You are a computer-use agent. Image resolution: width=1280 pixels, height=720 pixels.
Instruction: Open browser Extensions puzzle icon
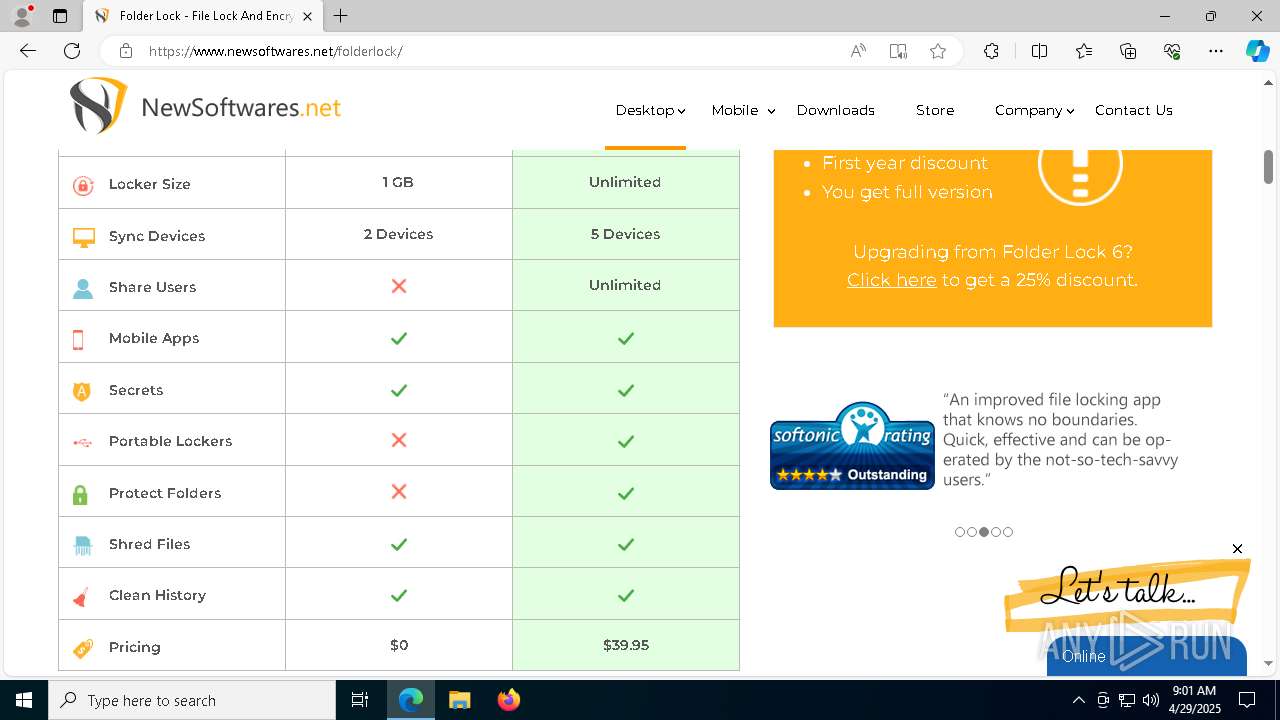pyautogui.click(x=991, y=51)
